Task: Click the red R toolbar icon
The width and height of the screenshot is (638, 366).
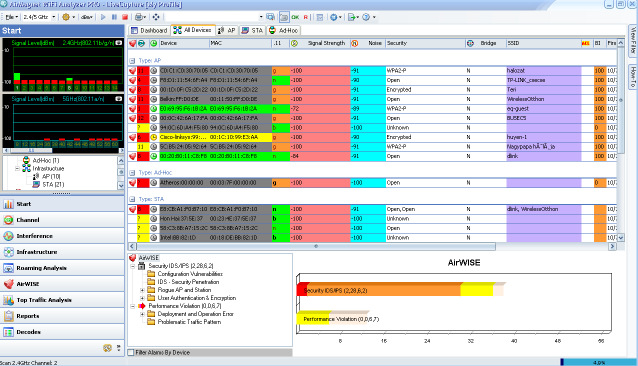Action: coord(306,17)
